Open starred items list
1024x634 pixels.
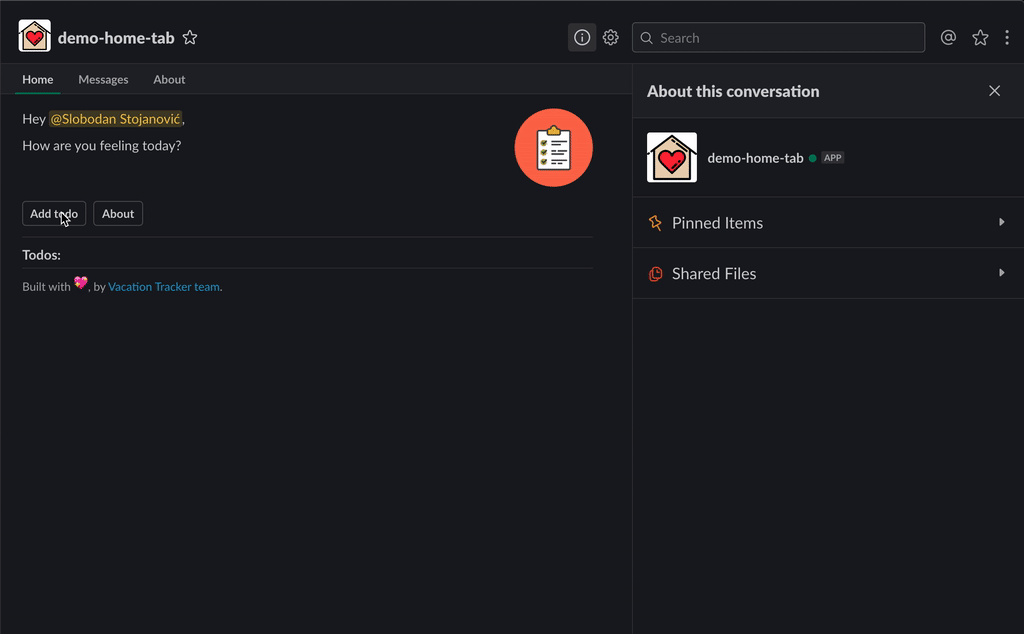click(980, 38)
